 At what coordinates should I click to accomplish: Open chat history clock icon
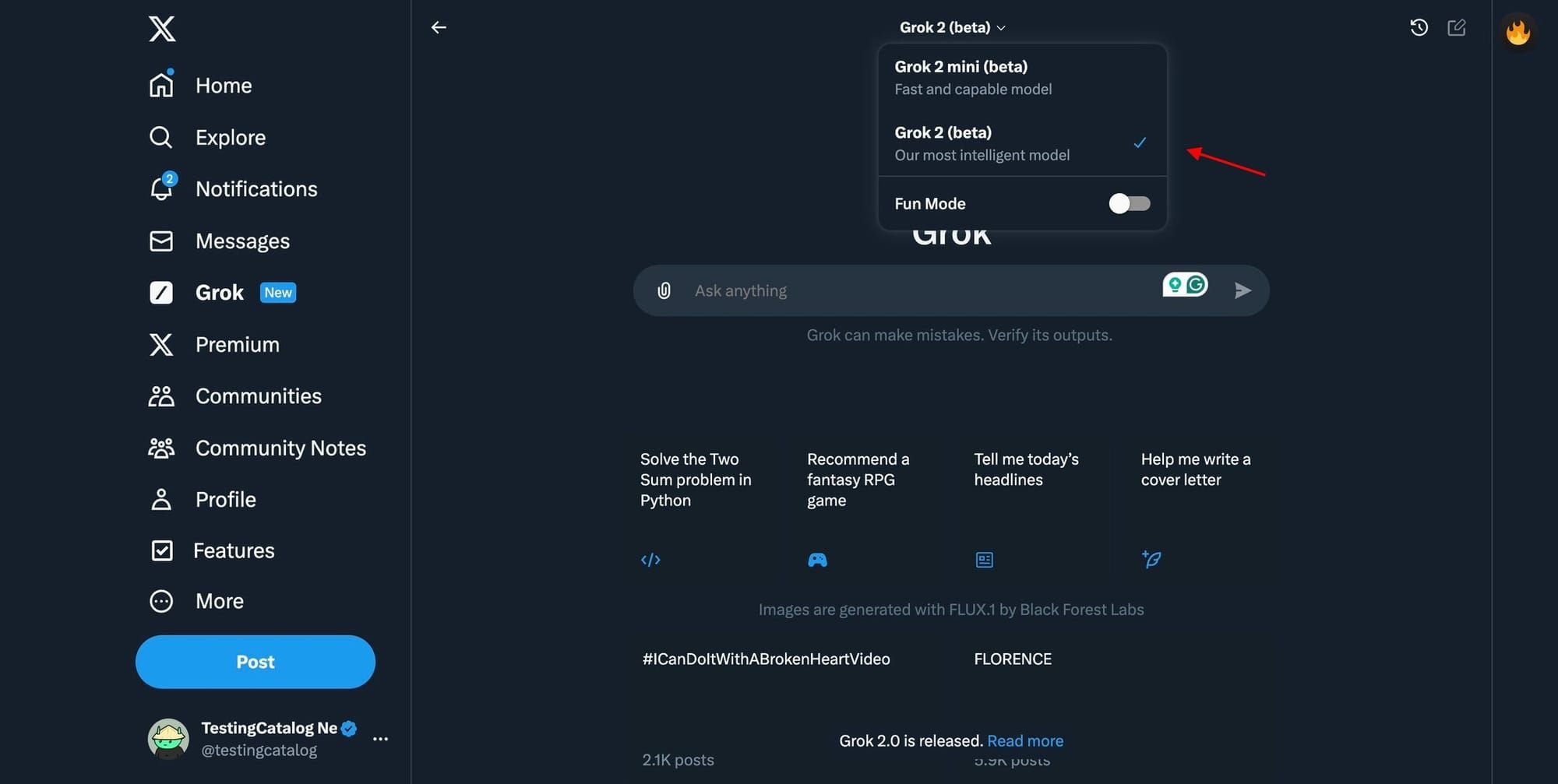pos(1419,27)
